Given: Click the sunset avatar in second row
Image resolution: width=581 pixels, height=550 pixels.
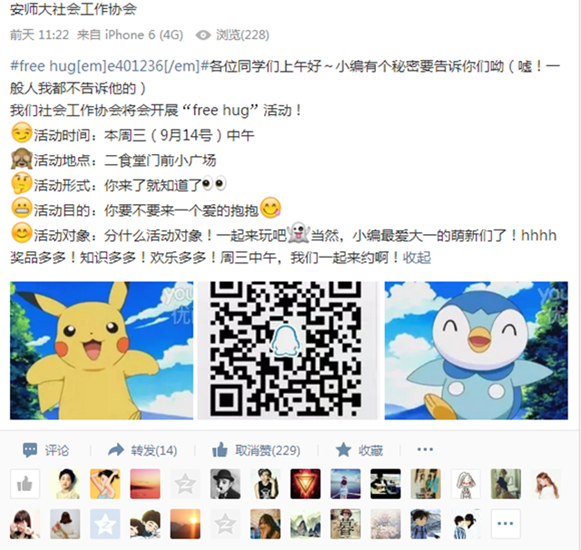Looking at the screenshot, I should click(185, 524).
